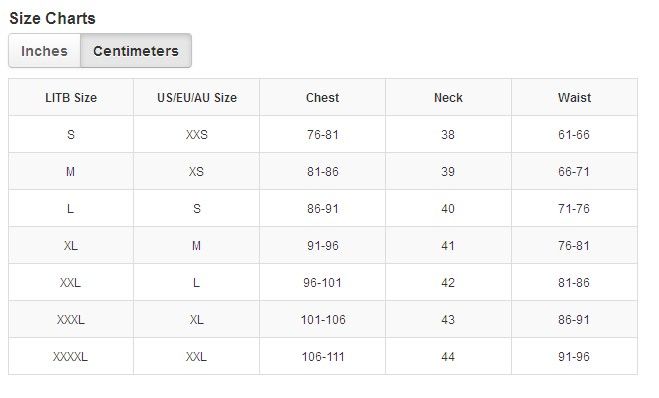Screen dimensions: 659x398
Task: Click the US/EU/AU Size column header
Action: point(197,98)
